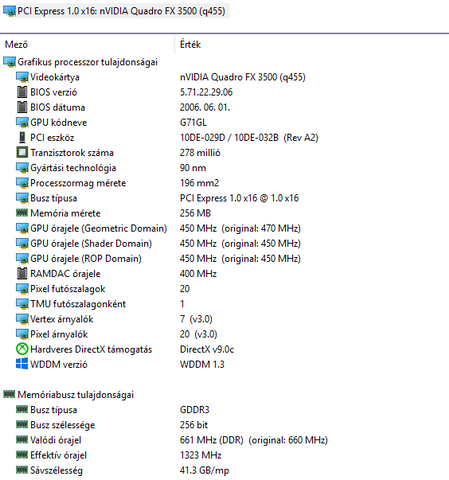Viewport: 449px width, 480px height.
Task: Click the Pixel futószalagok row icon
Action: click(22, 289)
